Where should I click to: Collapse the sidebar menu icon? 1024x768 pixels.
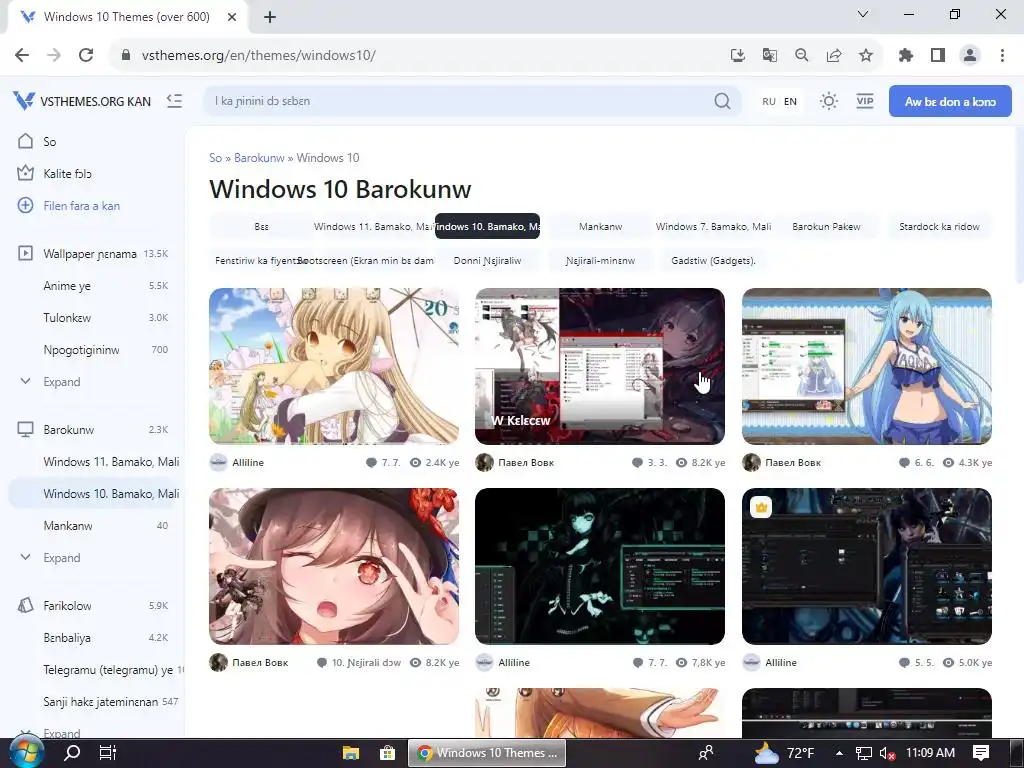pos(174,101)
